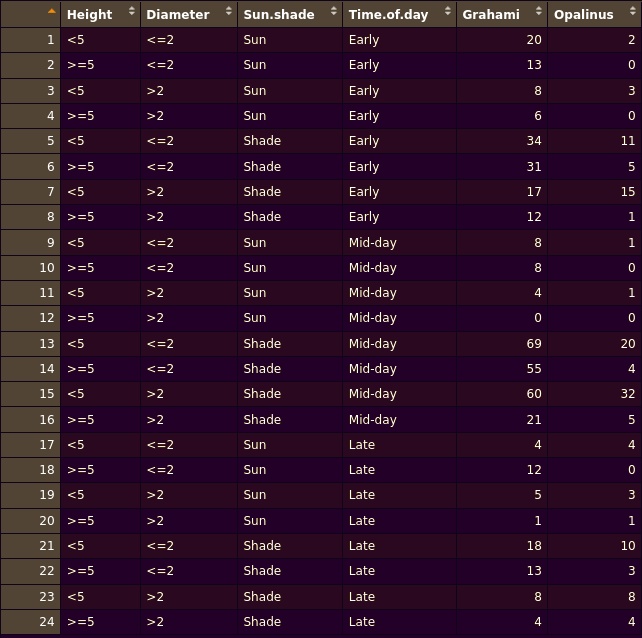Click the Time.of.day header label
642x638 pixels.
tap(388, 14)
